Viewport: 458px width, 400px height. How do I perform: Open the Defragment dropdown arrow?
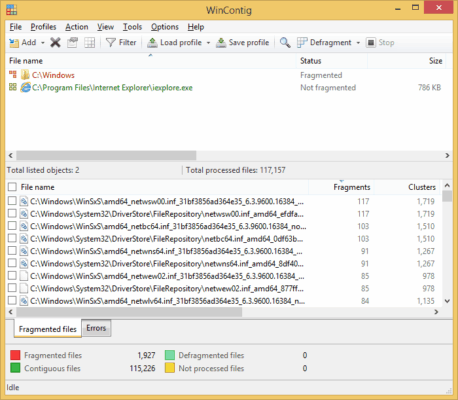click(x=358, y=43)
